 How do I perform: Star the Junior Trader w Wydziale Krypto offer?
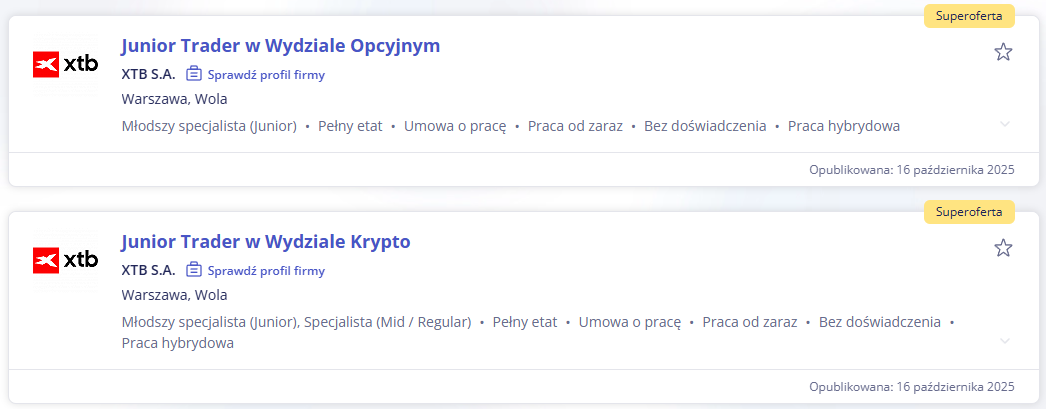(1003, 248)
